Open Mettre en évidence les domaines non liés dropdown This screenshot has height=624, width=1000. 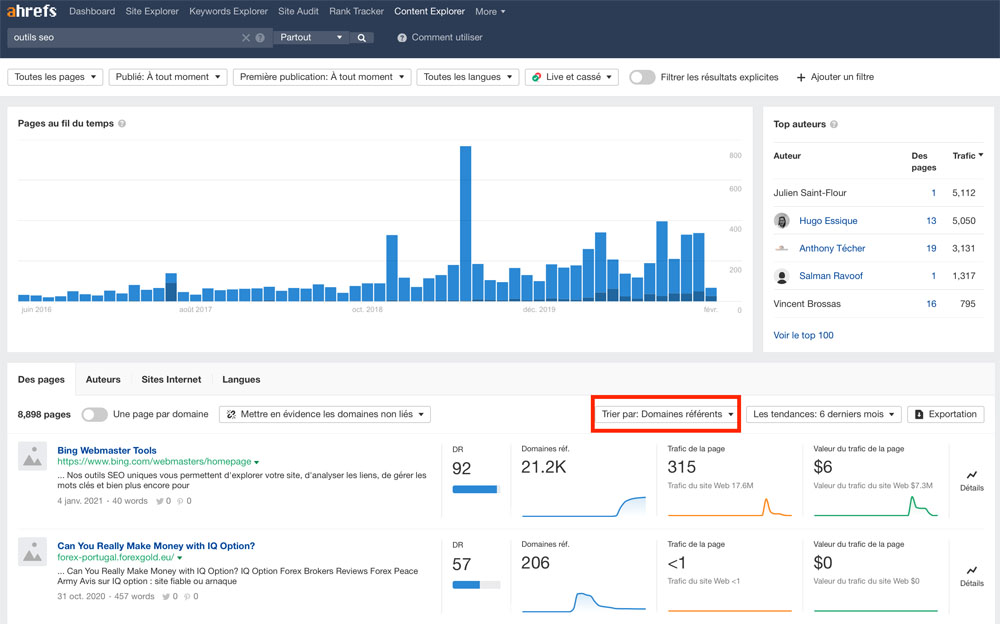click(x=325, y=414)
